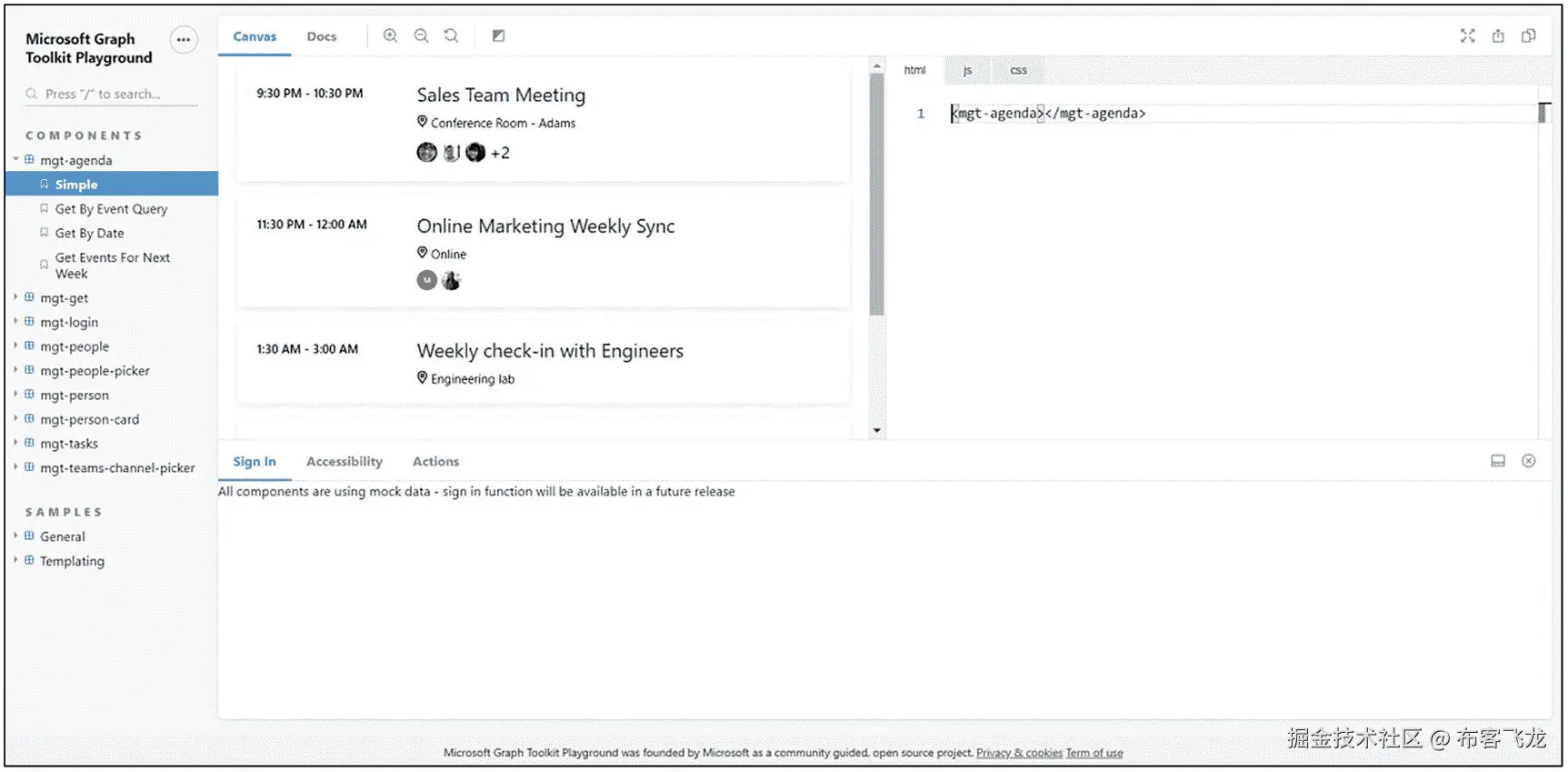The image size is (1568, 772).
Task: Open the Privacy & cookies link
Action: click(1019, 753)
